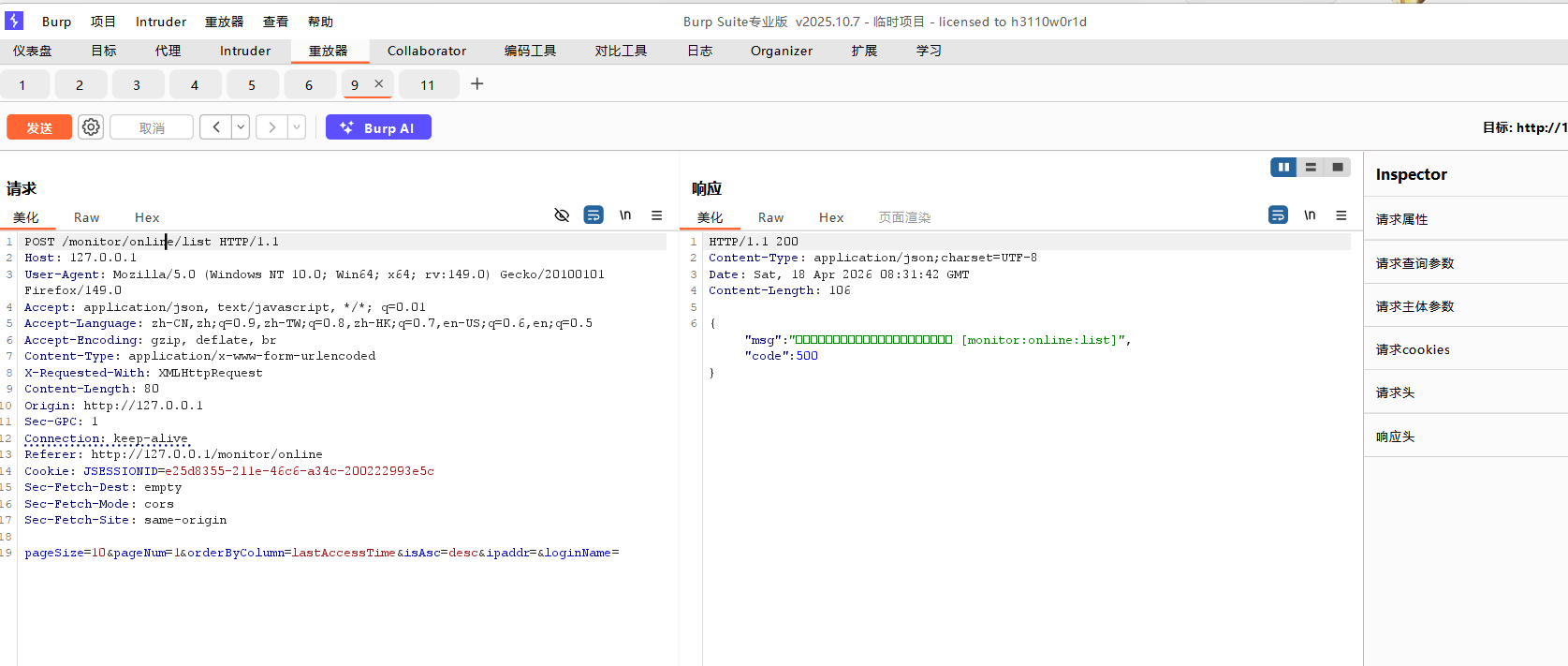Screen dimensions: 1568x666
Task: Switch request view to Raw
Action: click(x=87, y=217)
